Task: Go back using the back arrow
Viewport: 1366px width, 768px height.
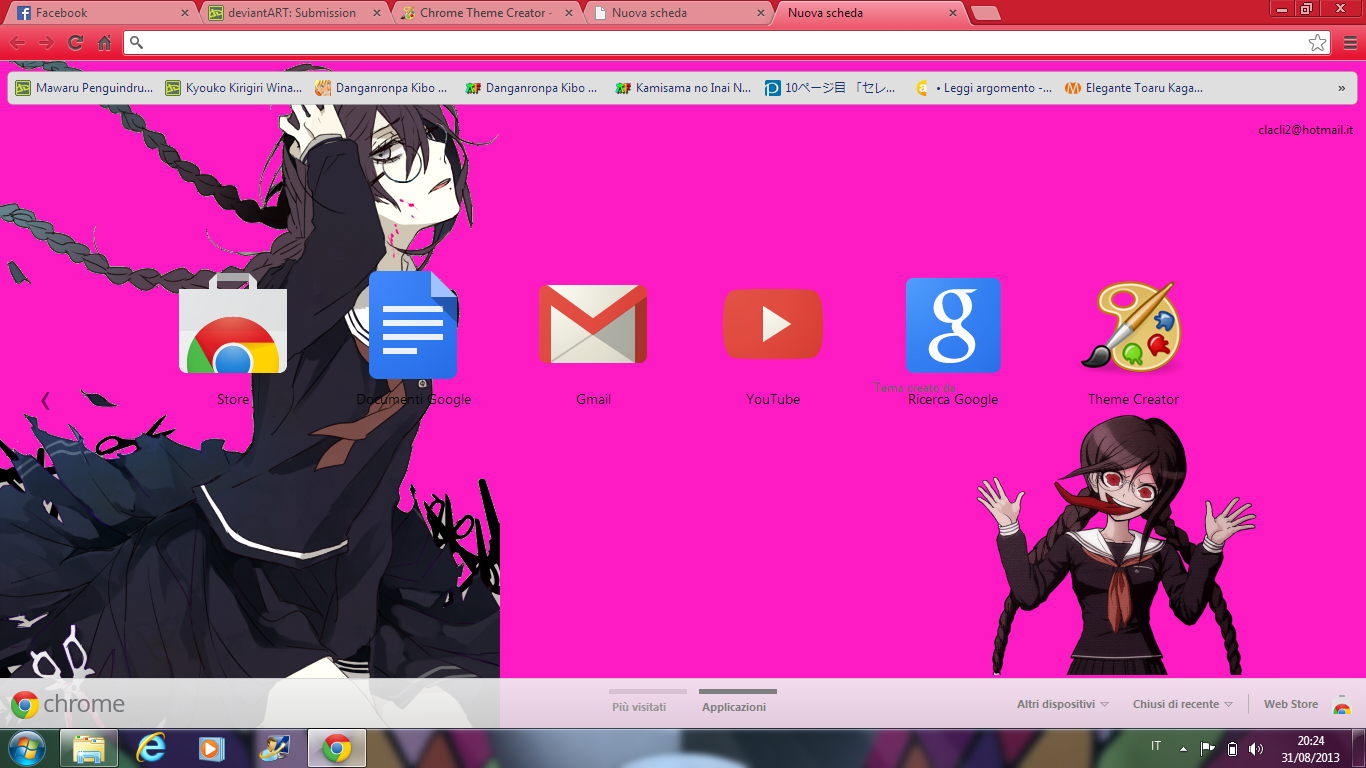Action: [x=18, y=43]
